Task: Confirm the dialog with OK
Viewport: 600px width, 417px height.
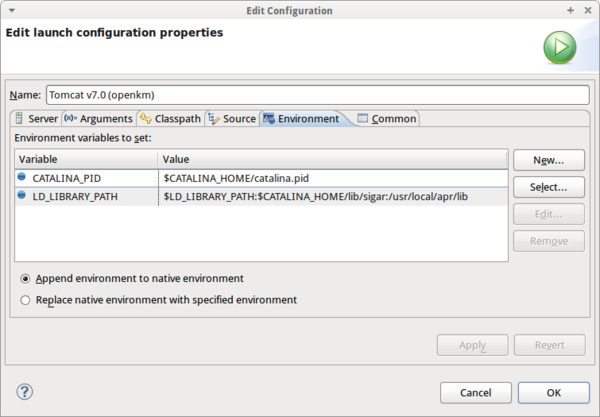Action: point(553,391)
